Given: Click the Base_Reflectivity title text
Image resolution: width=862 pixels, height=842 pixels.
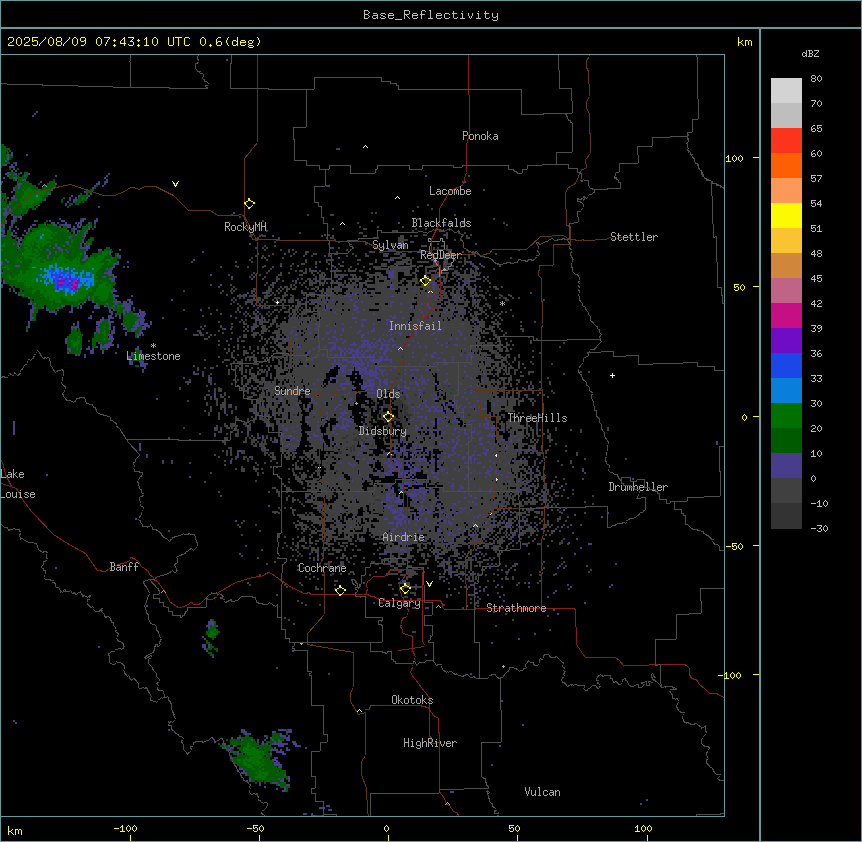Looking at the screenshot, I should tap(431, 15).
